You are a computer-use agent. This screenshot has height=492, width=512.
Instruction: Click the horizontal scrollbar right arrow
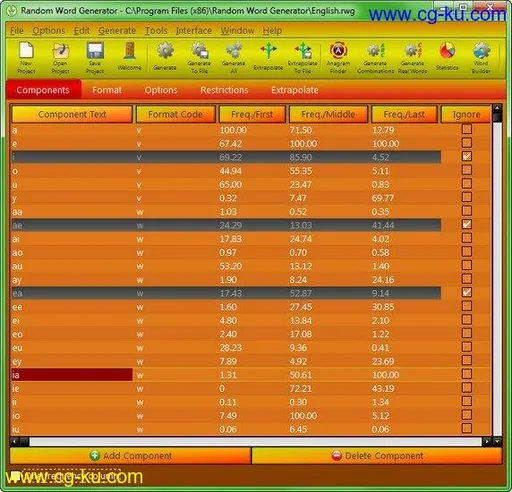(x=487, y=442)
